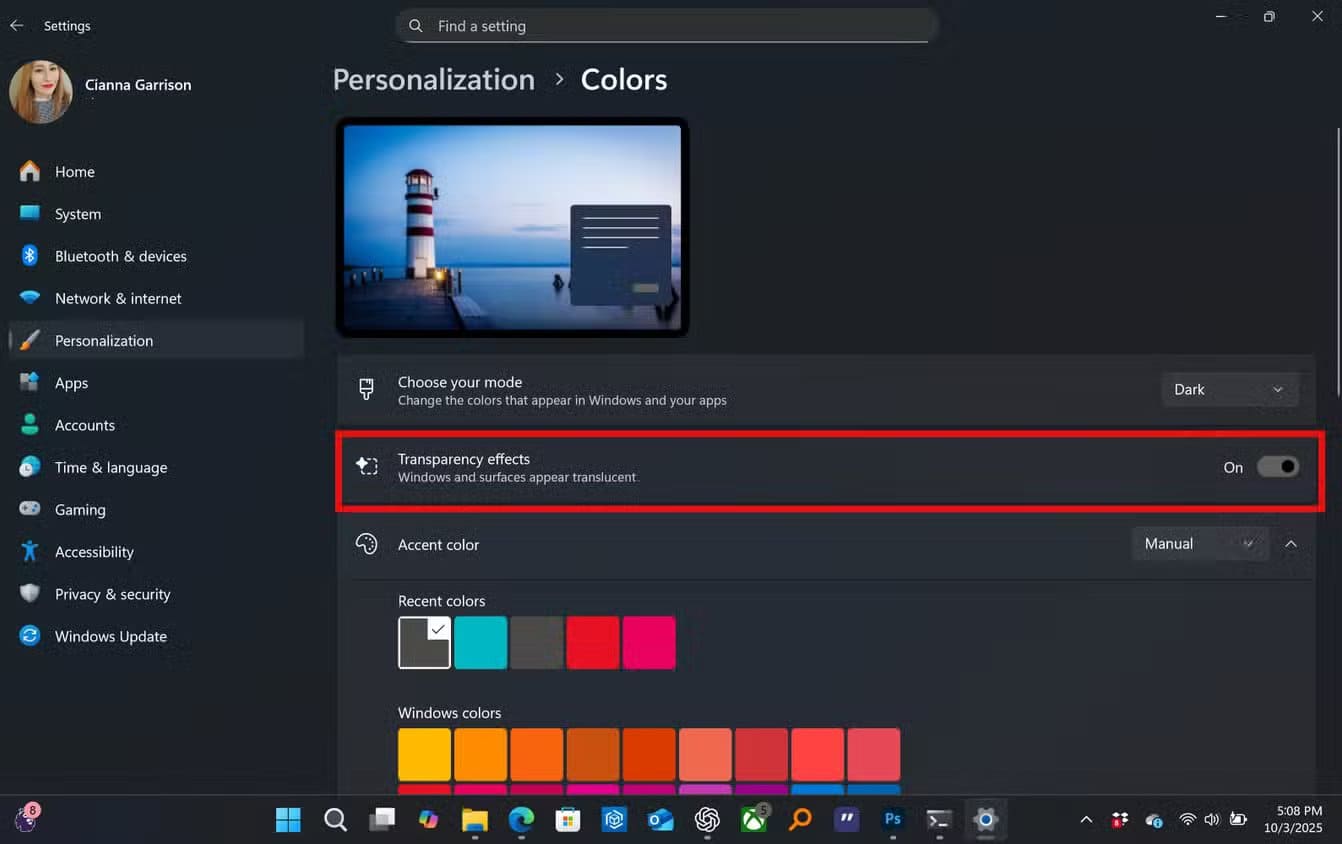Screen dimensions: 1342x844
Task: Pick the bright red recent color swatch
Action: click(593, 642)
